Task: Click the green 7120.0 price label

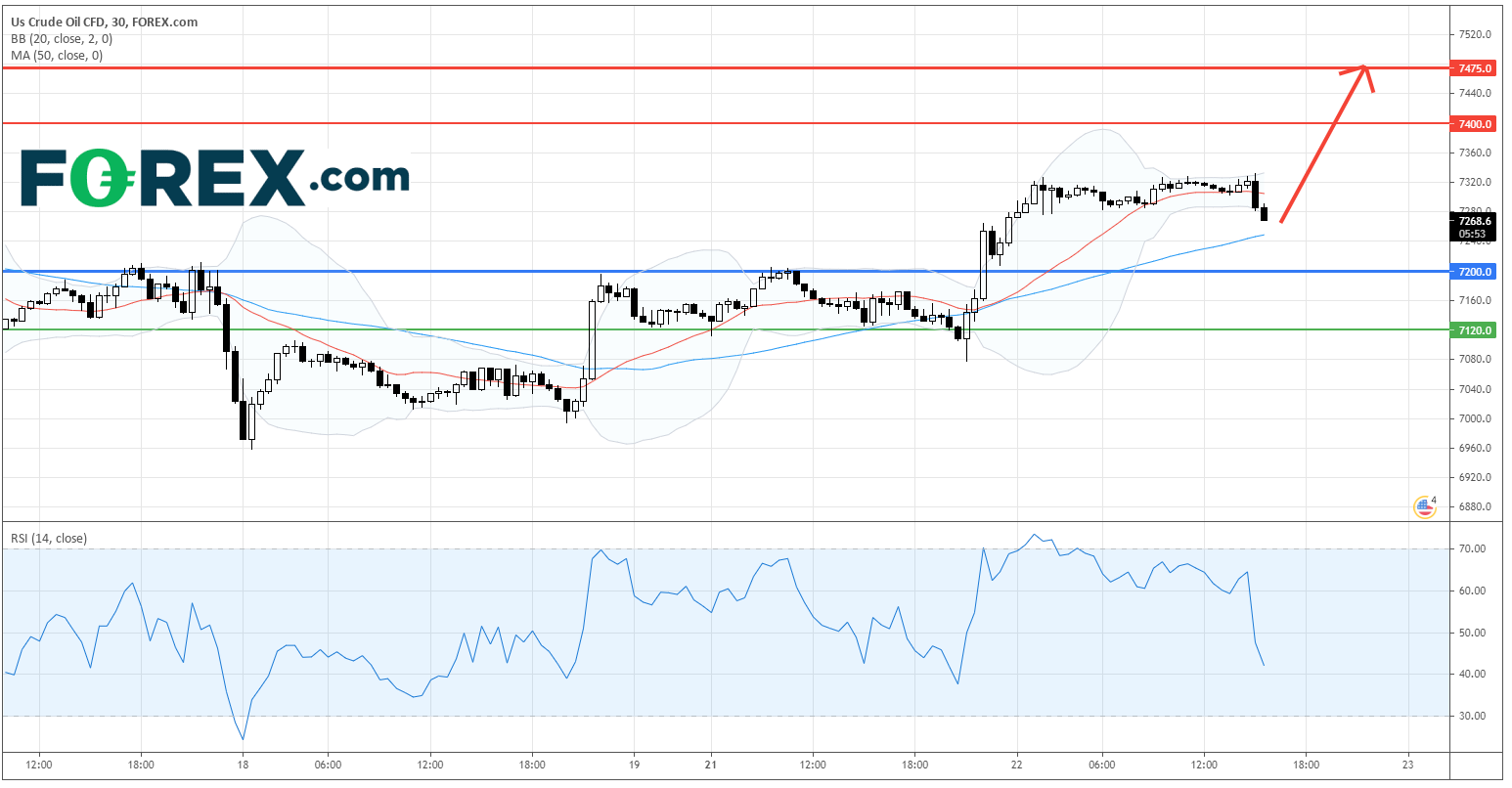Action: pyautogui.click(x=1474, y=330)
